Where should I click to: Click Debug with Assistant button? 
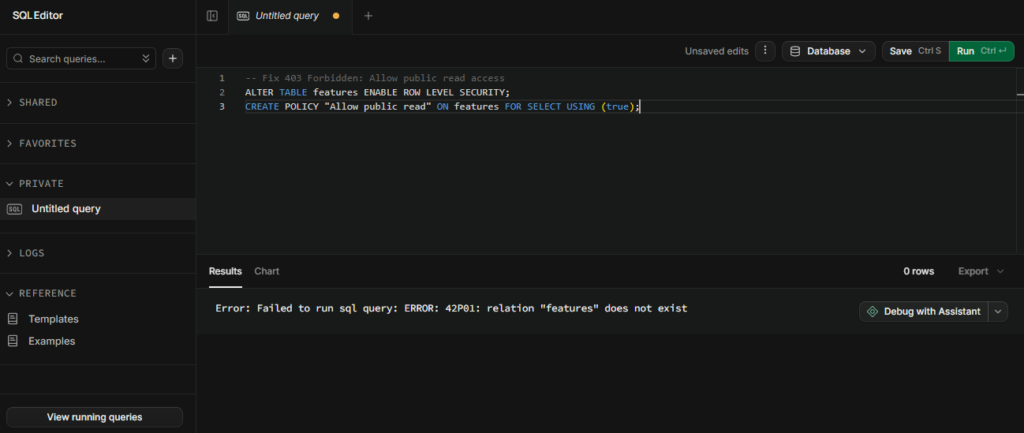(x=924, y=312)
